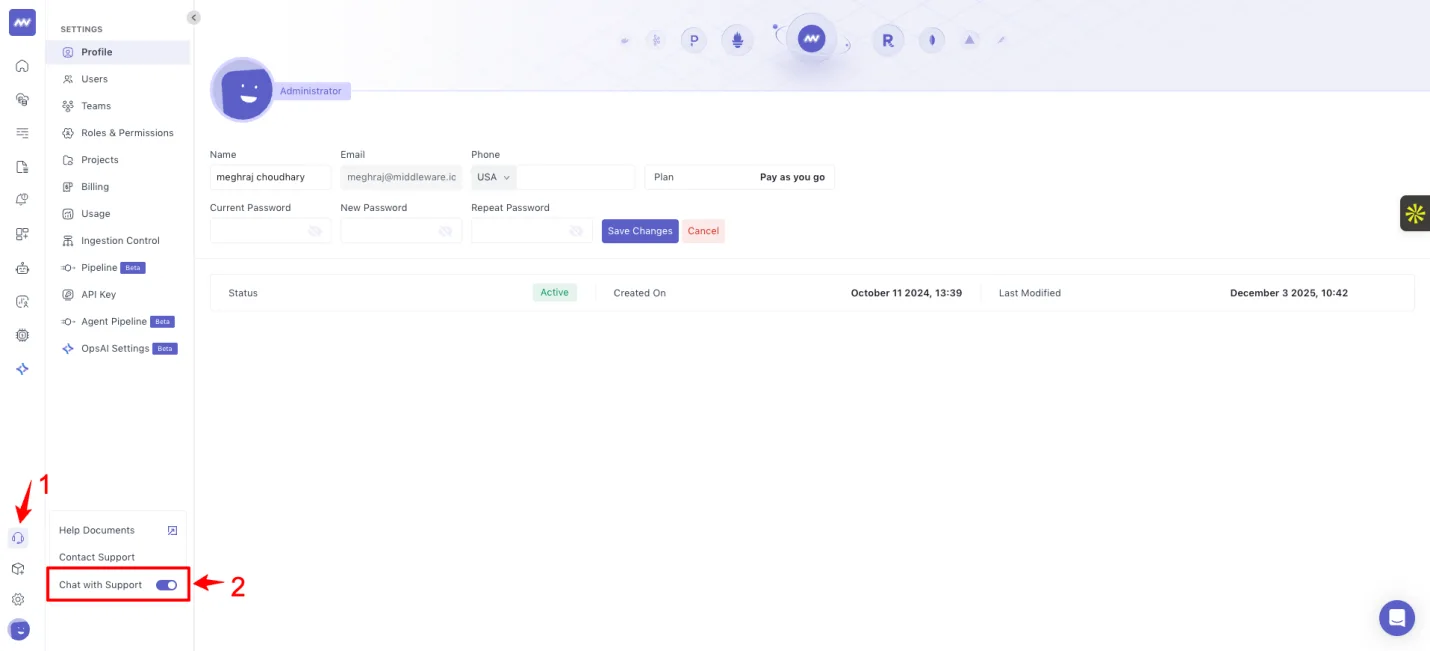Focus the Current Password field
Screen dimensions: 1430x651
[x=270, y=231]
